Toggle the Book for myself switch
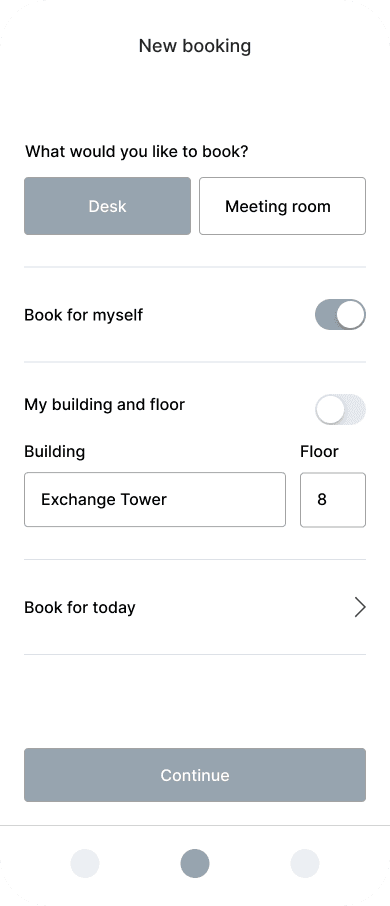This screenshot has width=390, height=906. 340,315
